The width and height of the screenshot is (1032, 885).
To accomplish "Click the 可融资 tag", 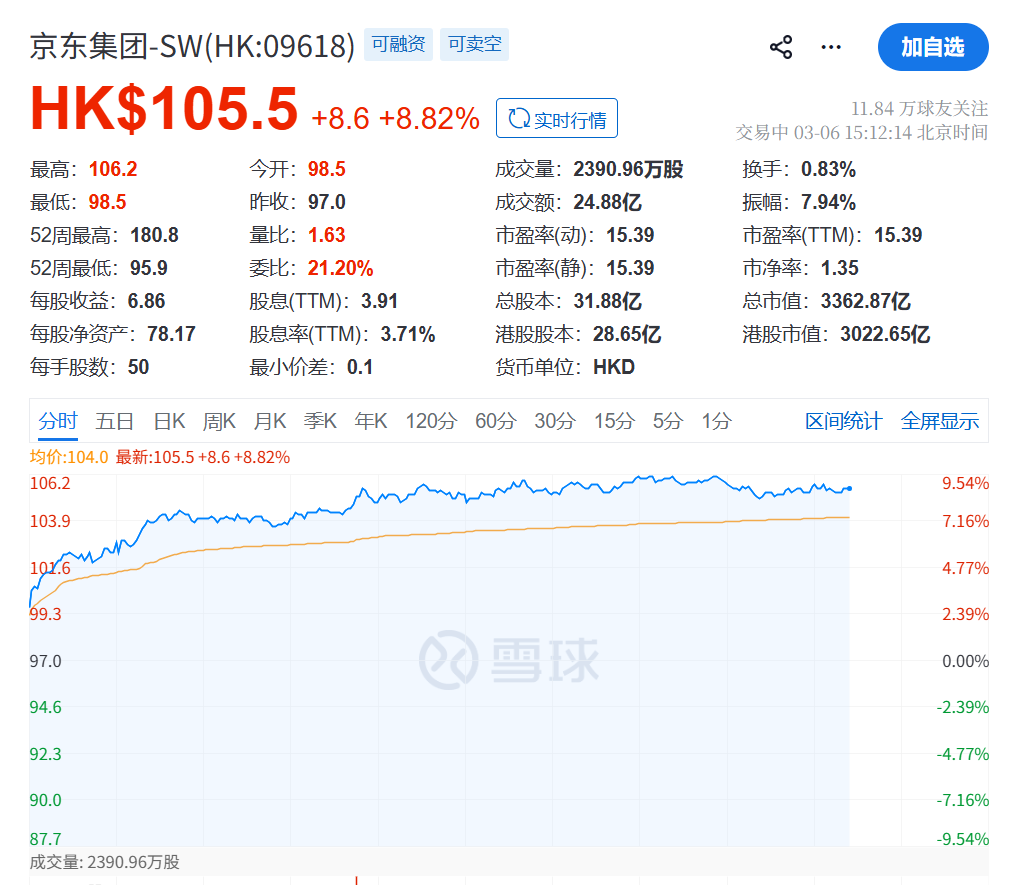I will click(x=398, y=45).
